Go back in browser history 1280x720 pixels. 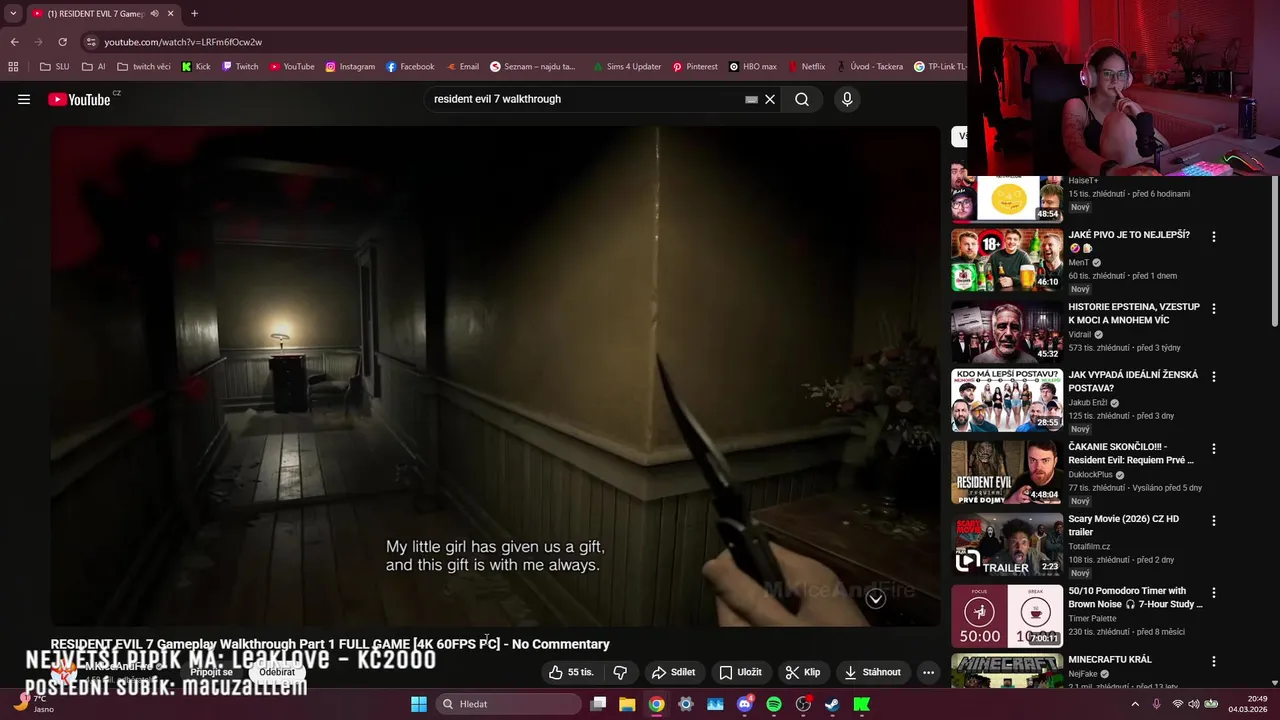[x=14, y=42]
